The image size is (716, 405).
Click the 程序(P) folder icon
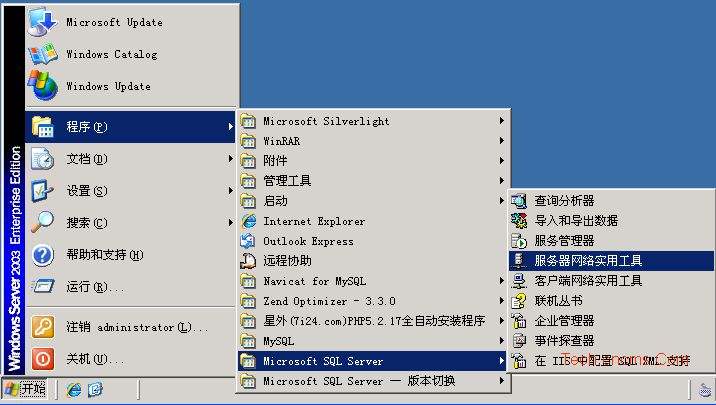click(43, 126)
